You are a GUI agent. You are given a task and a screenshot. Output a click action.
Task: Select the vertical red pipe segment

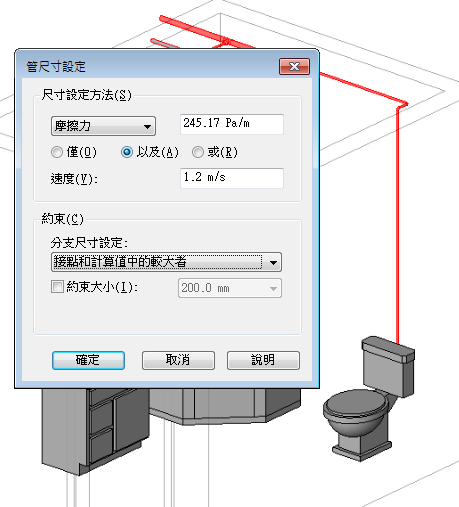pos(398,223)
